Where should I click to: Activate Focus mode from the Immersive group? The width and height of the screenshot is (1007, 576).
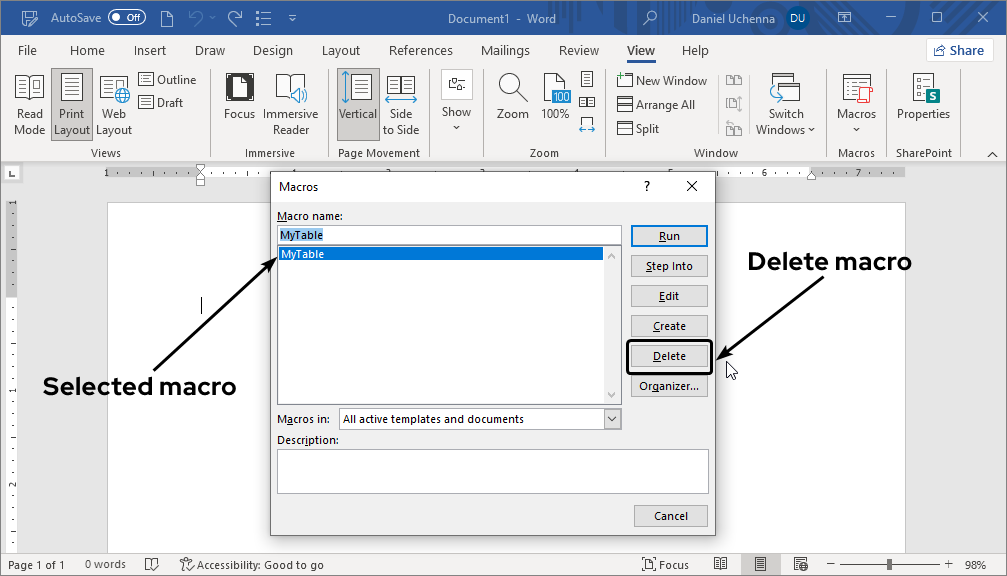tap(239, 103)
